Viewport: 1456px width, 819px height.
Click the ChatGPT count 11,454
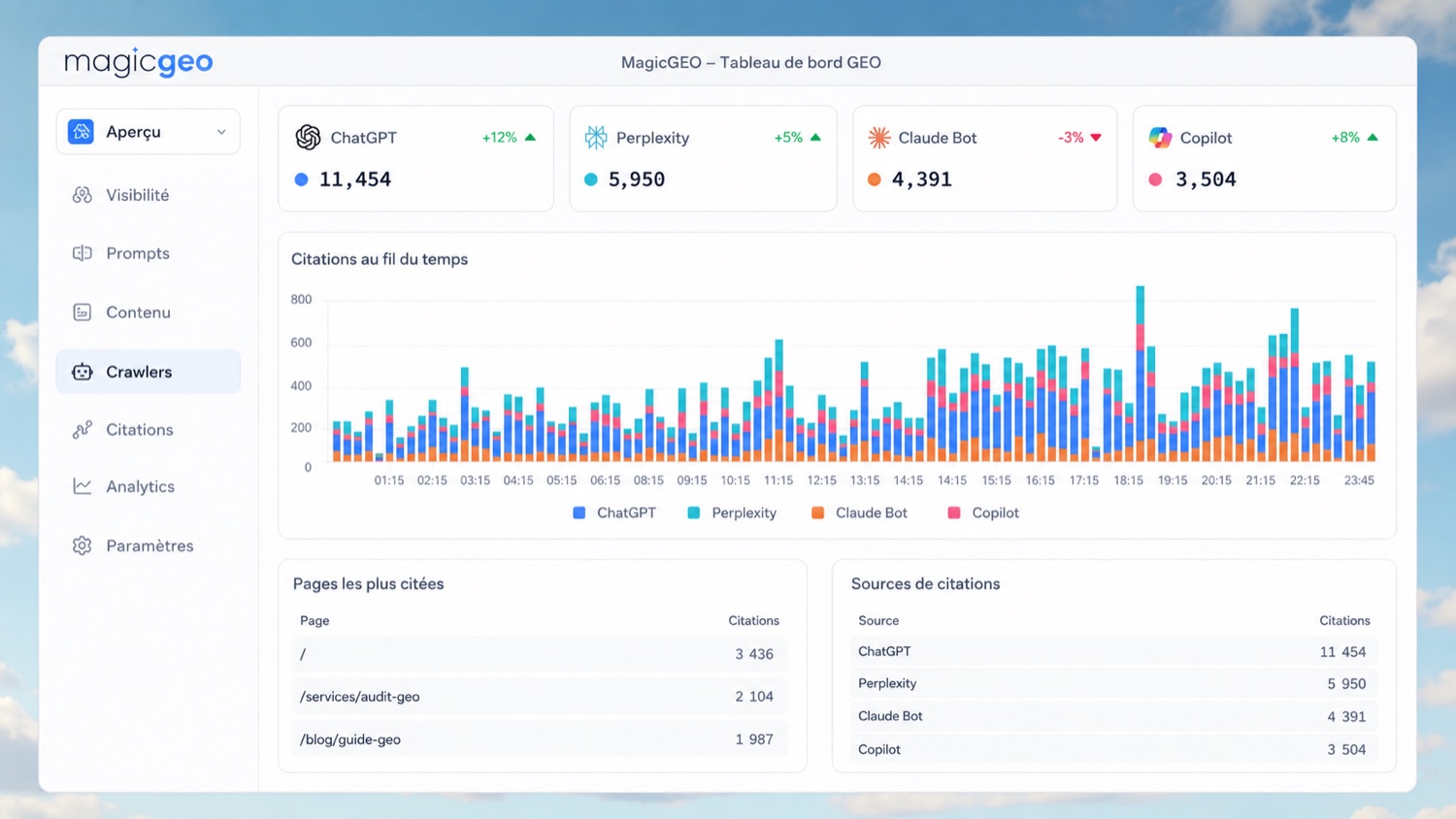pyautogui.click(x=355, y=180)
